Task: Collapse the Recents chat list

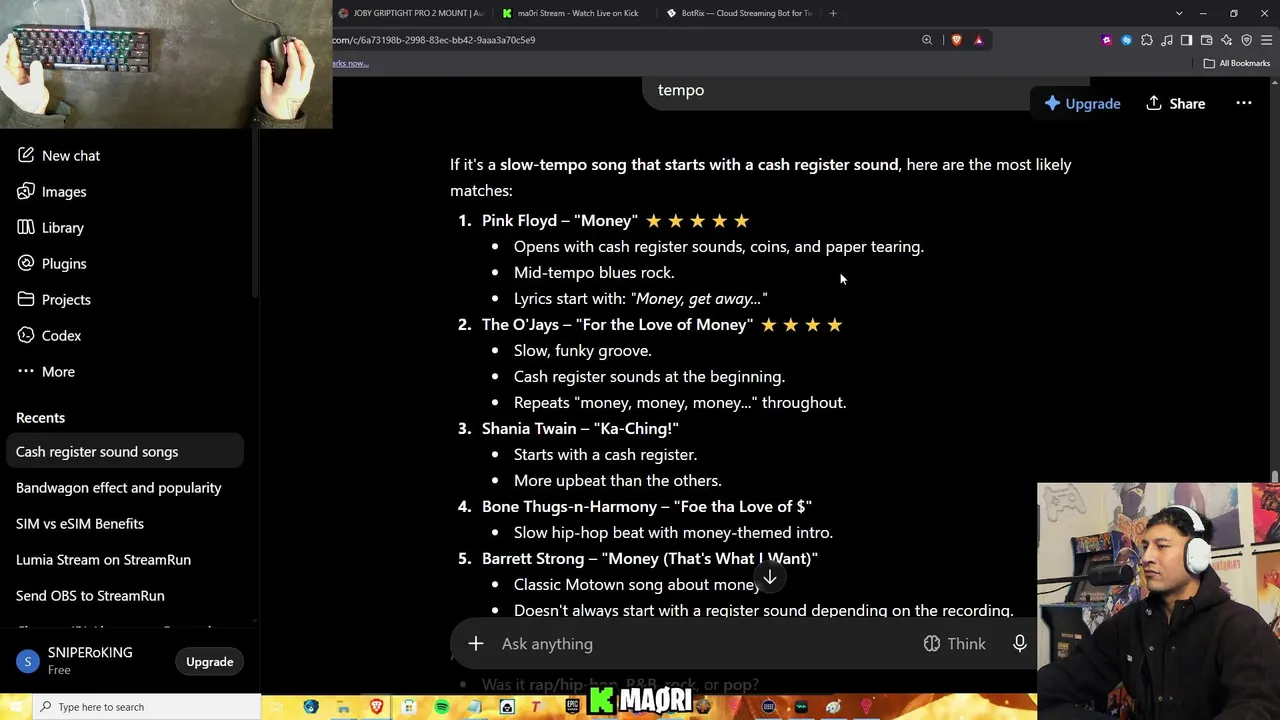Action: pos(40,418)
